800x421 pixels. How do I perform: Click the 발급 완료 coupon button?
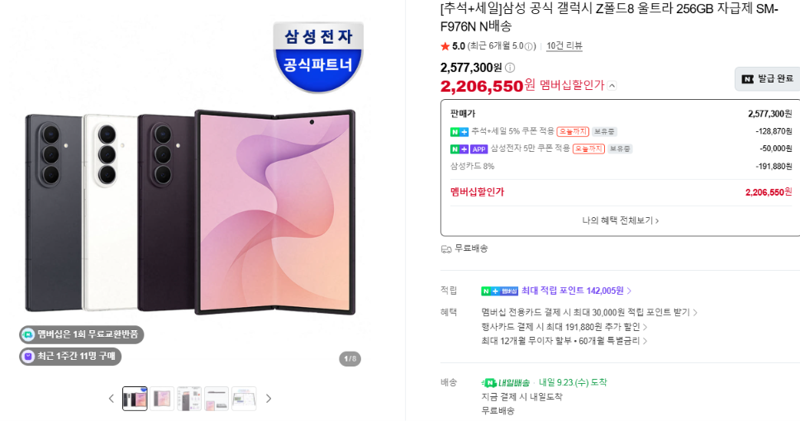pos(767,79)
